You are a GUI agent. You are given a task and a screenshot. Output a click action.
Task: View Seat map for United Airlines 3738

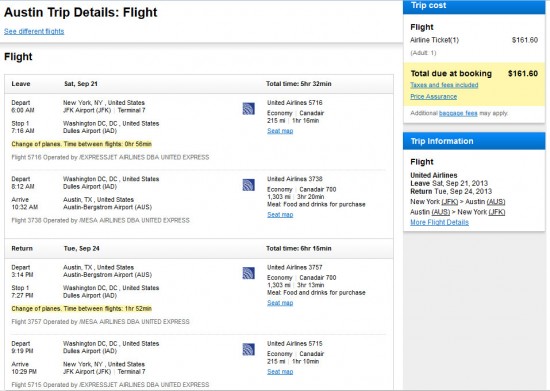(280, 215)
